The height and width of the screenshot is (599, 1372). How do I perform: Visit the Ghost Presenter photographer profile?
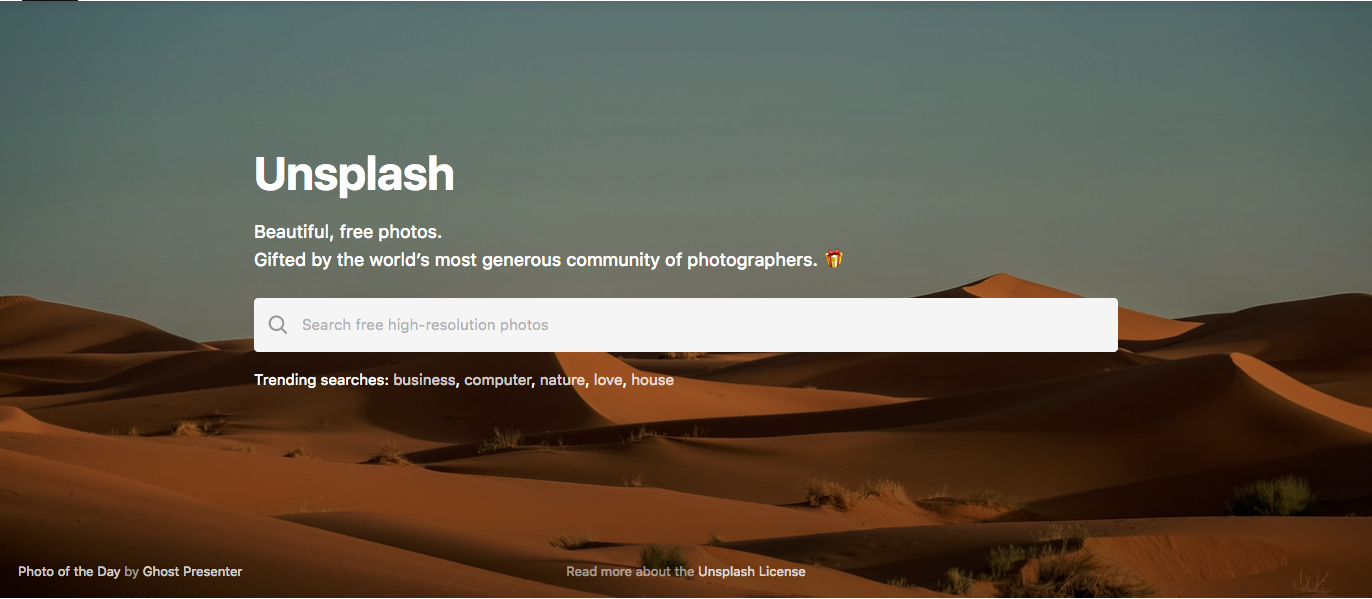[x=192, y=572]
